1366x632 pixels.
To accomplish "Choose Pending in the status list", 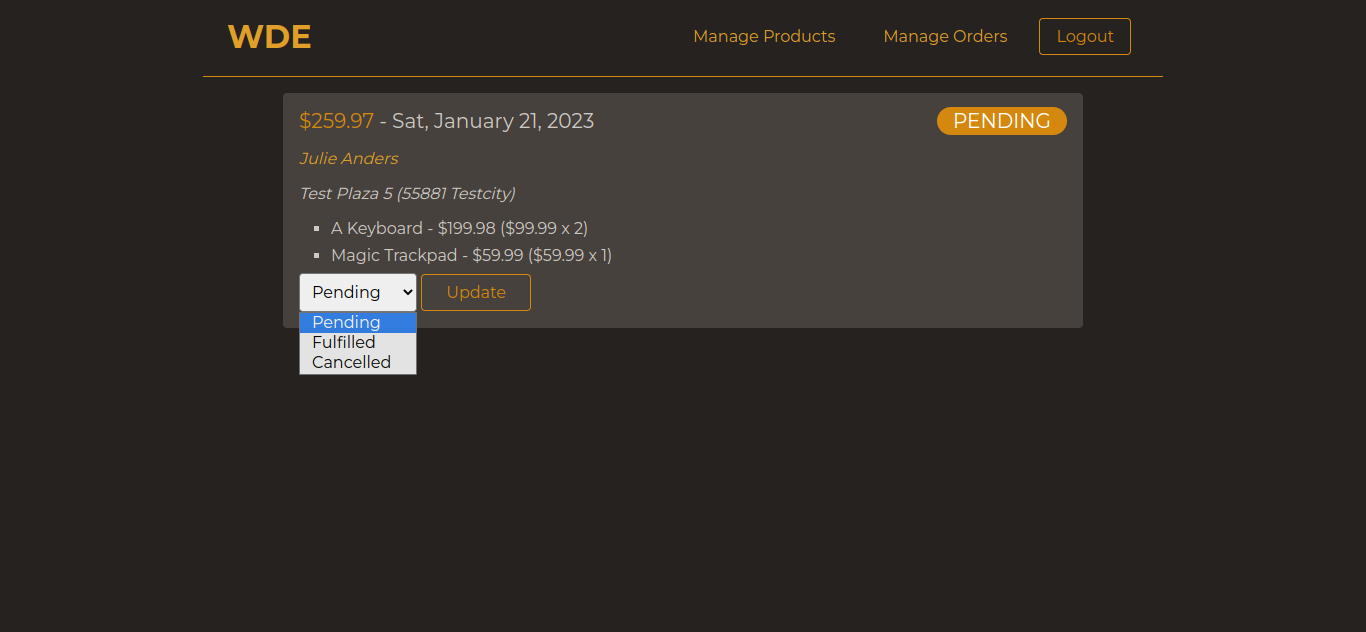I will (358, 322).
